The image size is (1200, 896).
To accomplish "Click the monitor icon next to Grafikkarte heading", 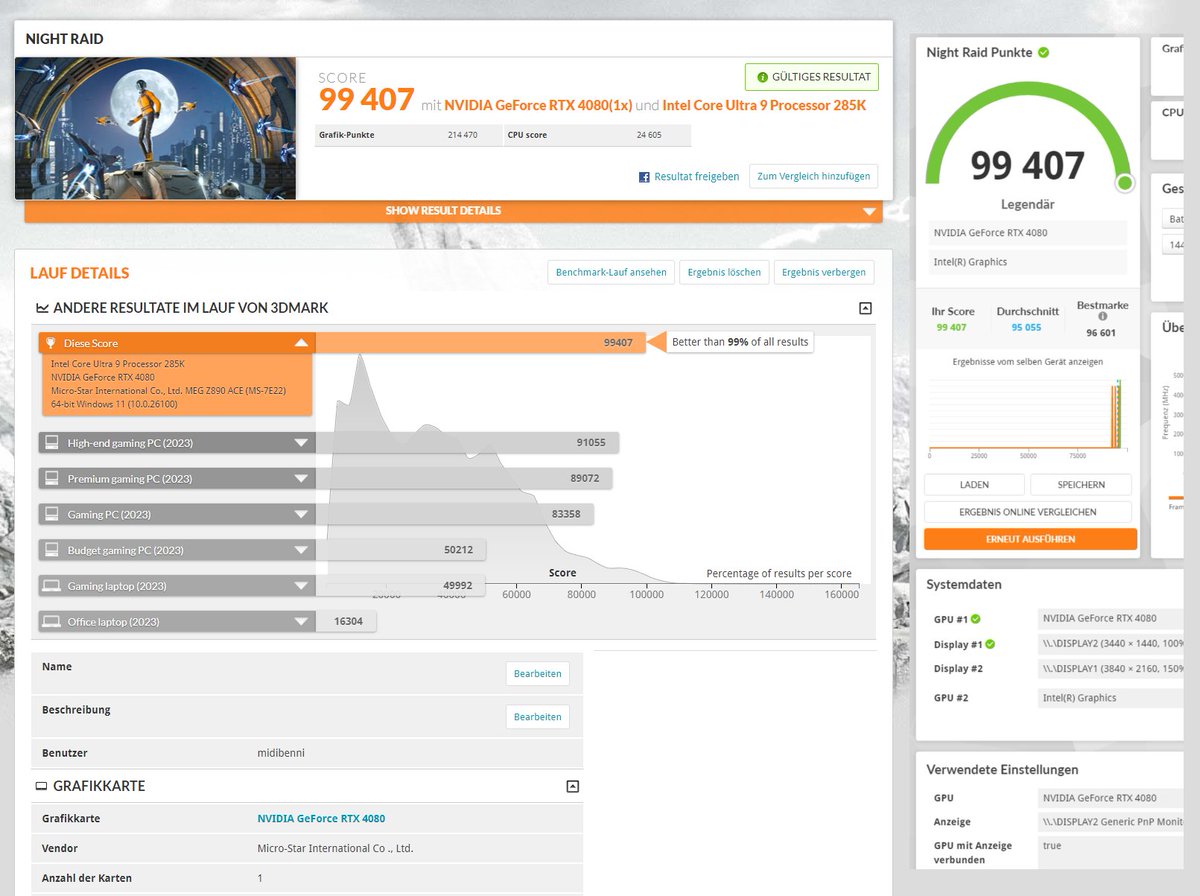I will point(41,787).
